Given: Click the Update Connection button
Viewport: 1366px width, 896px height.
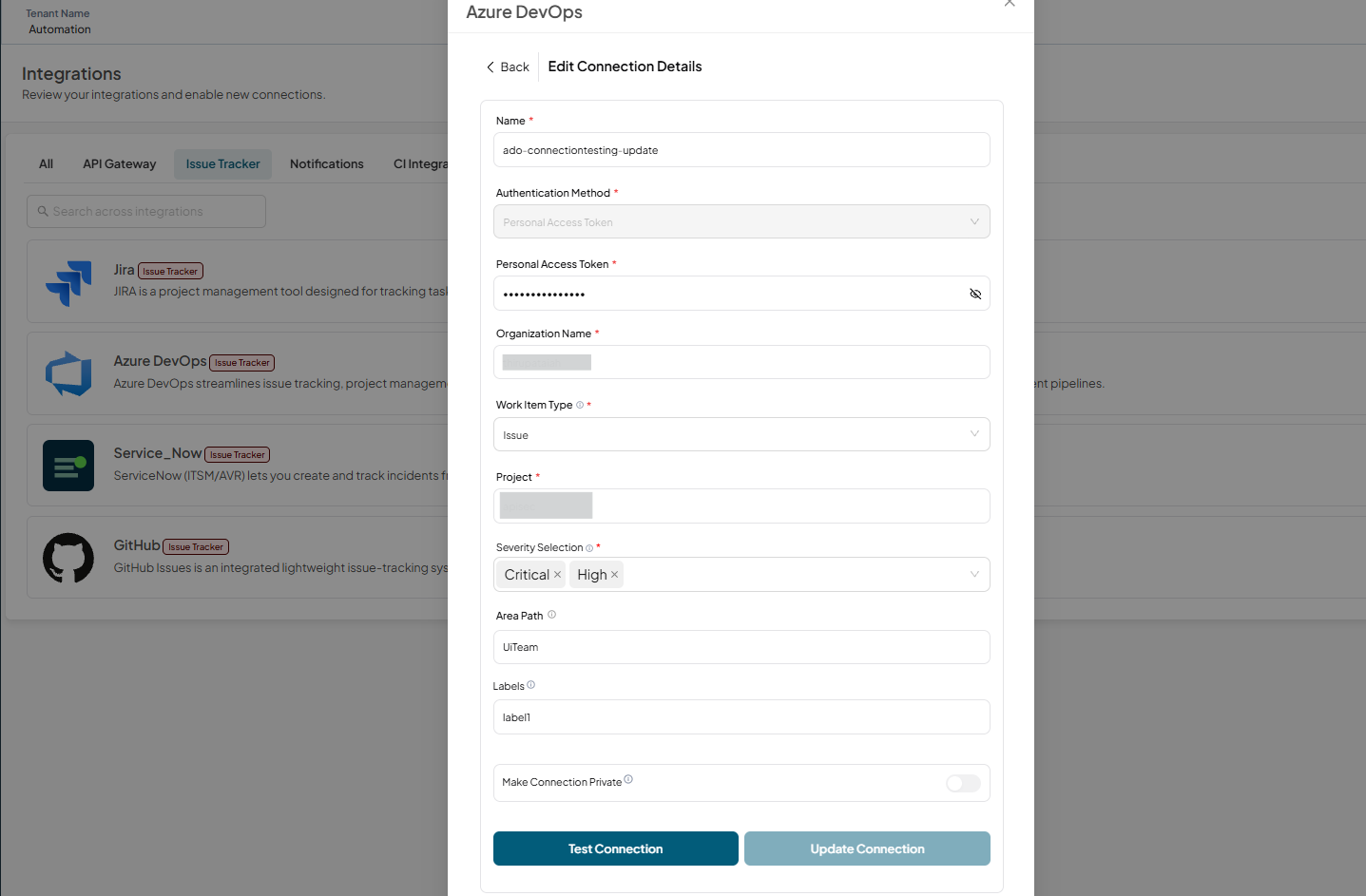Looking at the screenshot, I should pos(867,848).
